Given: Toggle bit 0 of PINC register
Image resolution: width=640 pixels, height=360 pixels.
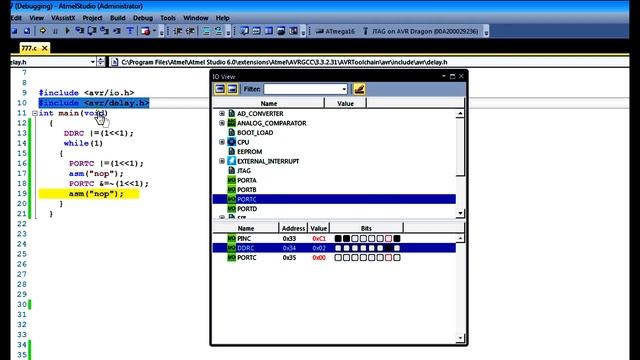Looking at the screenshot, I should point(397,238).
